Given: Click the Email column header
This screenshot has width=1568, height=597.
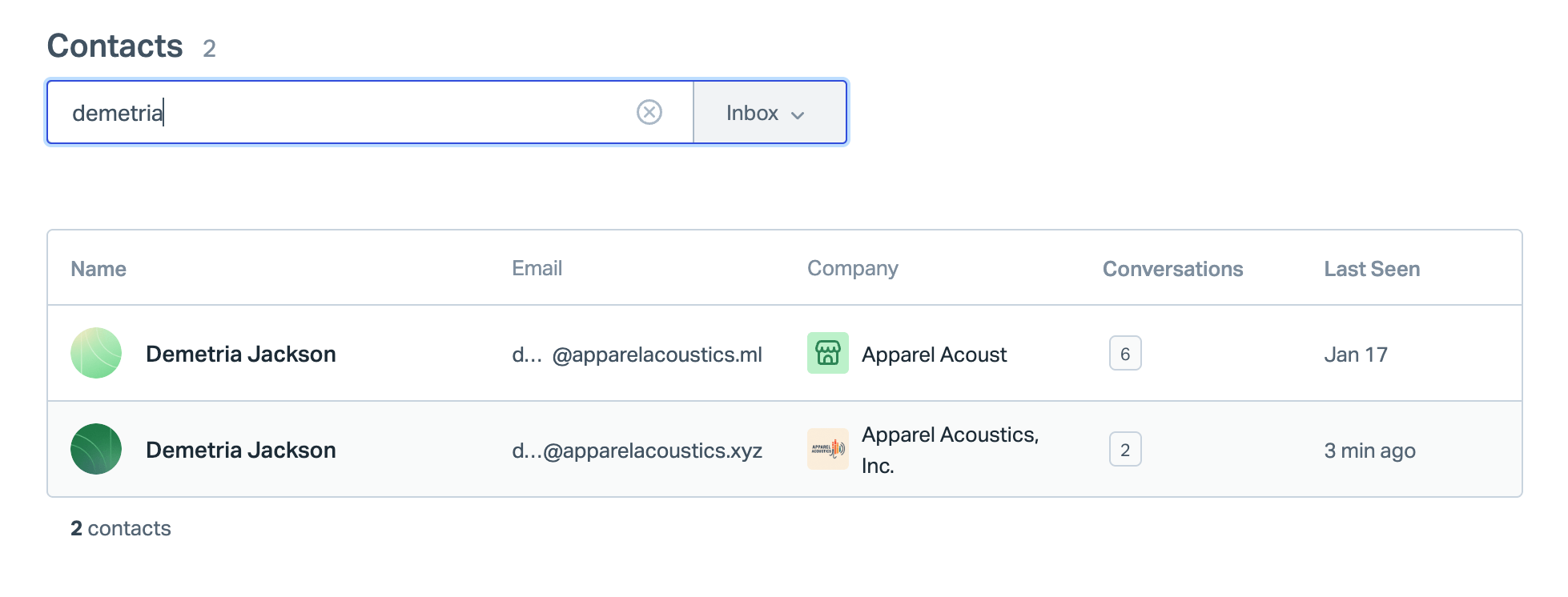Looking at the screenshot, I should coord(537,268).
